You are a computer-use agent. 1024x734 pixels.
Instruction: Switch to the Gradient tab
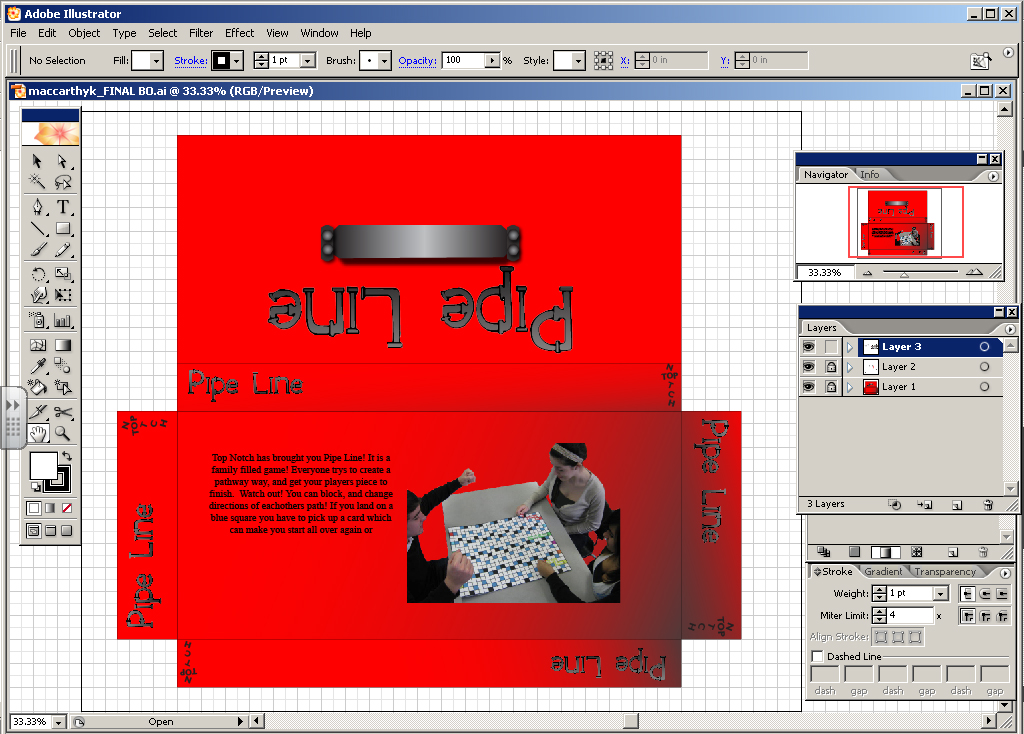(x=883, y=571)
